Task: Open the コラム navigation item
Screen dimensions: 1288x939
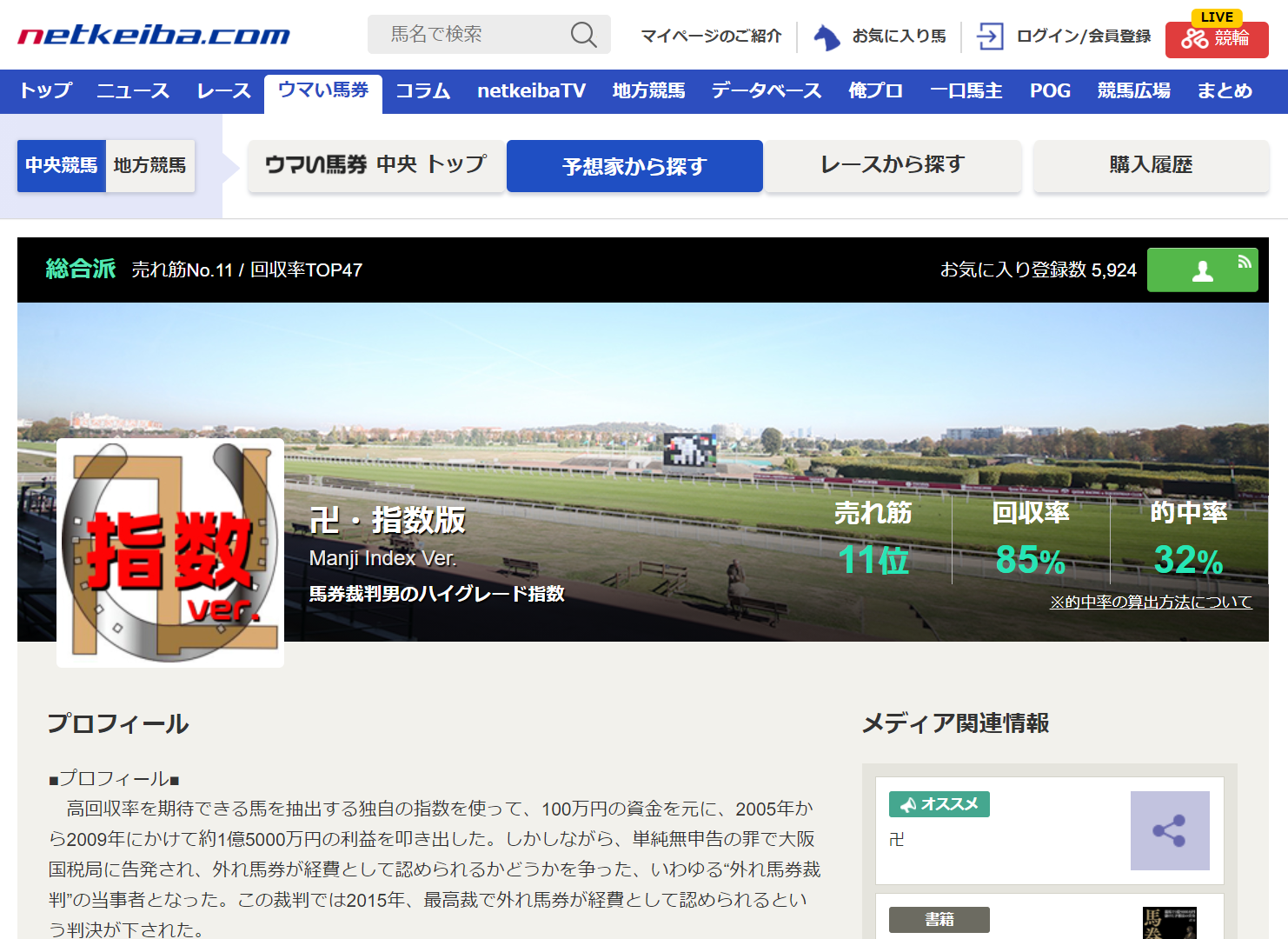Action: click(423, 90)
